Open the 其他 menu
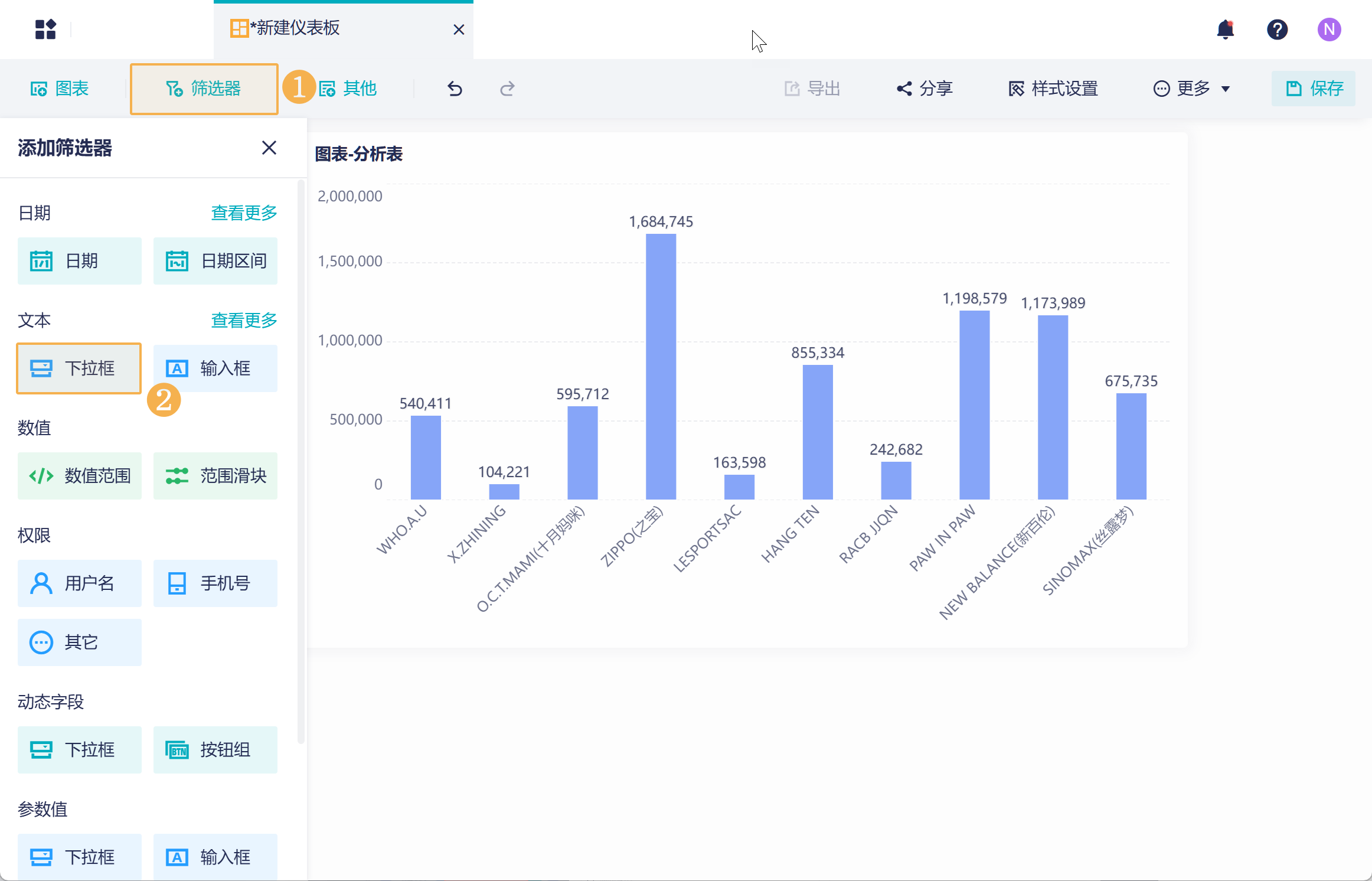This screenshot has height=881, width=1372. click(348, 89)
